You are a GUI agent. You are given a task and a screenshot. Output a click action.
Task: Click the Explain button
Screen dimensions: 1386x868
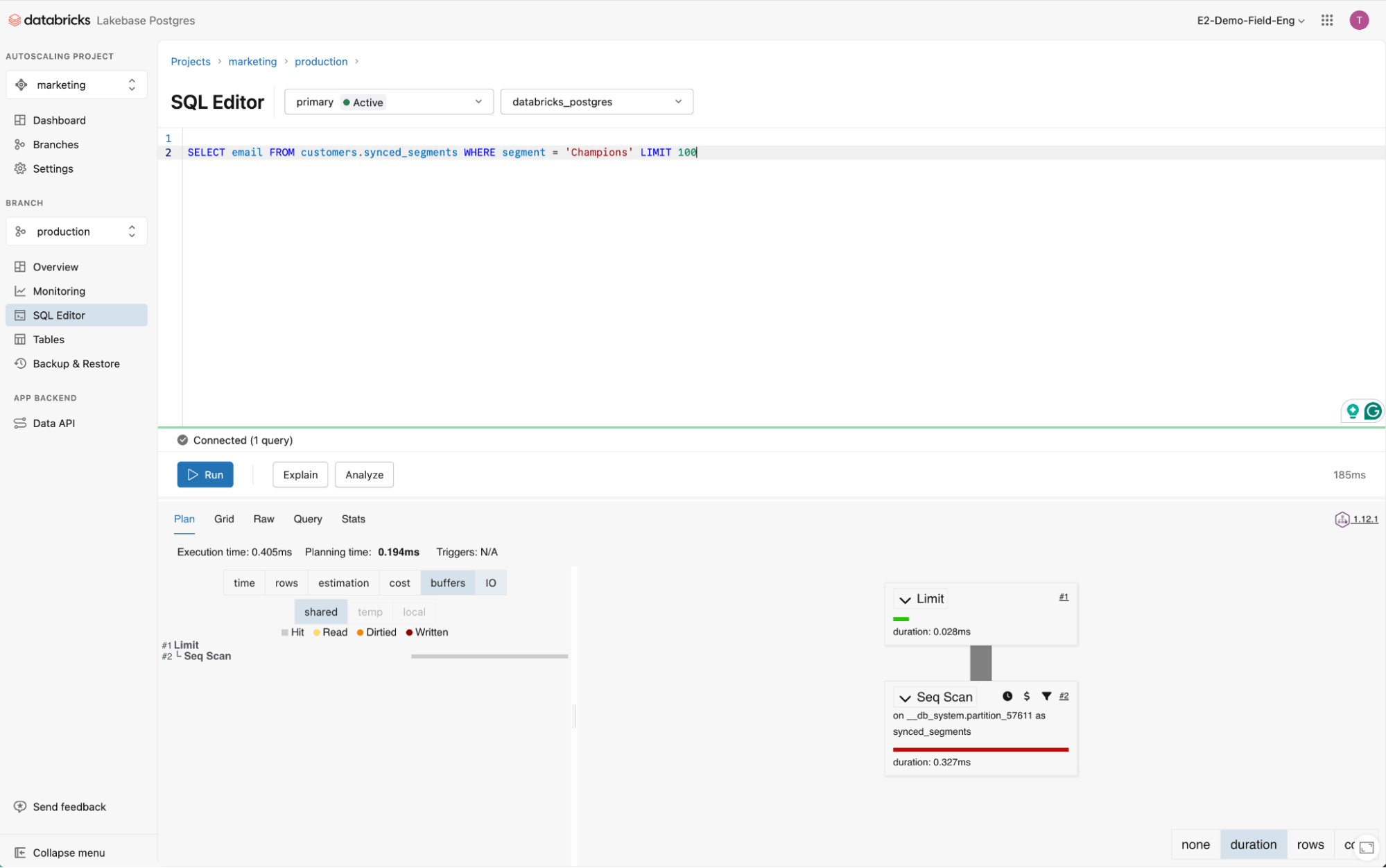pyautogui.click(x=300, y=475)
